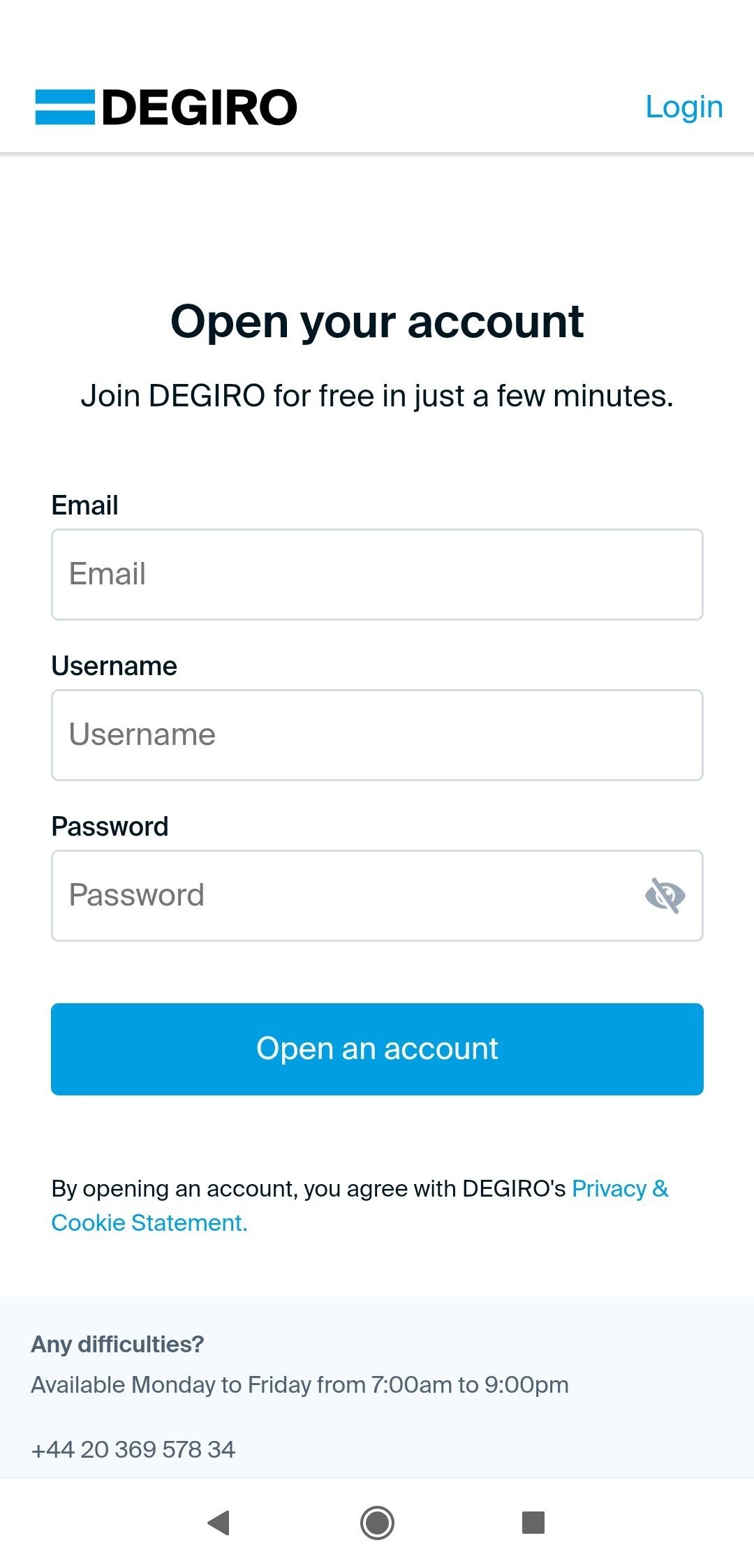Open the Privacy & Cookie Statement link
The image size is (754, 1568).
point(360,1206)
